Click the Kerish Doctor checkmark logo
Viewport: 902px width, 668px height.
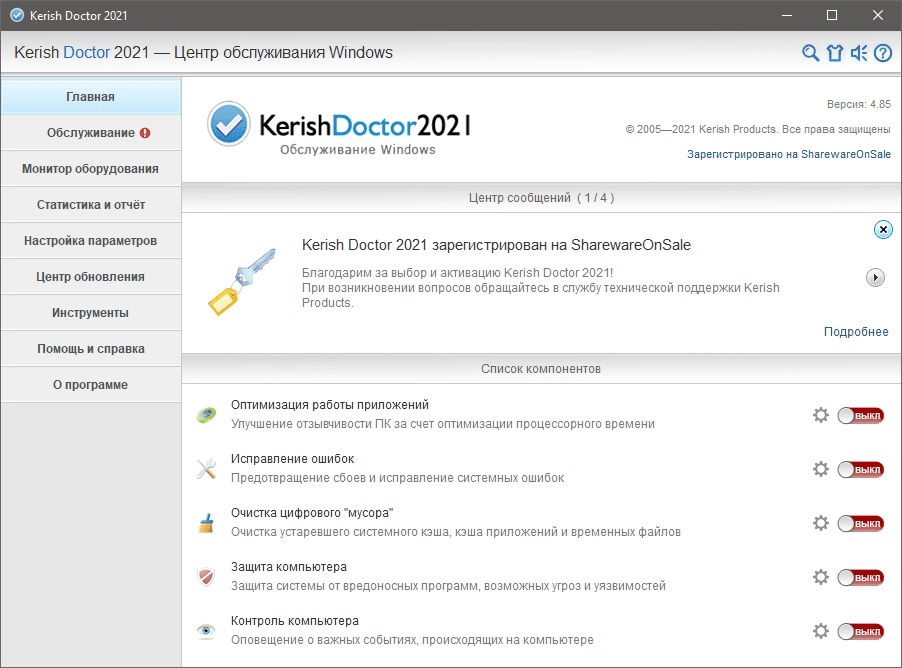click(228, 124)
